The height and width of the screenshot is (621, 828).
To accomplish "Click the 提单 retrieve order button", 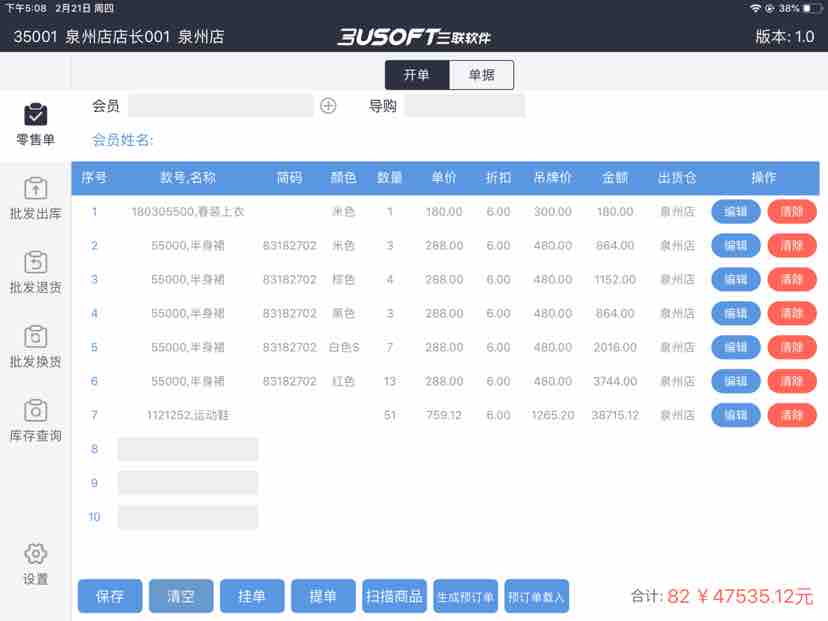I will coord(323,596).
